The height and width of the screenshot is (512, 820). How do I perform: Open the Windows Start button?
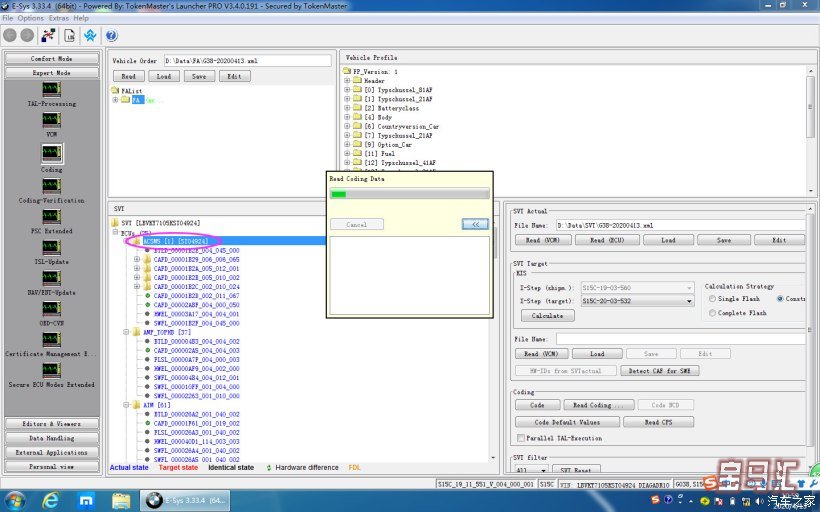pyautogui.click(x=14, y=501)
